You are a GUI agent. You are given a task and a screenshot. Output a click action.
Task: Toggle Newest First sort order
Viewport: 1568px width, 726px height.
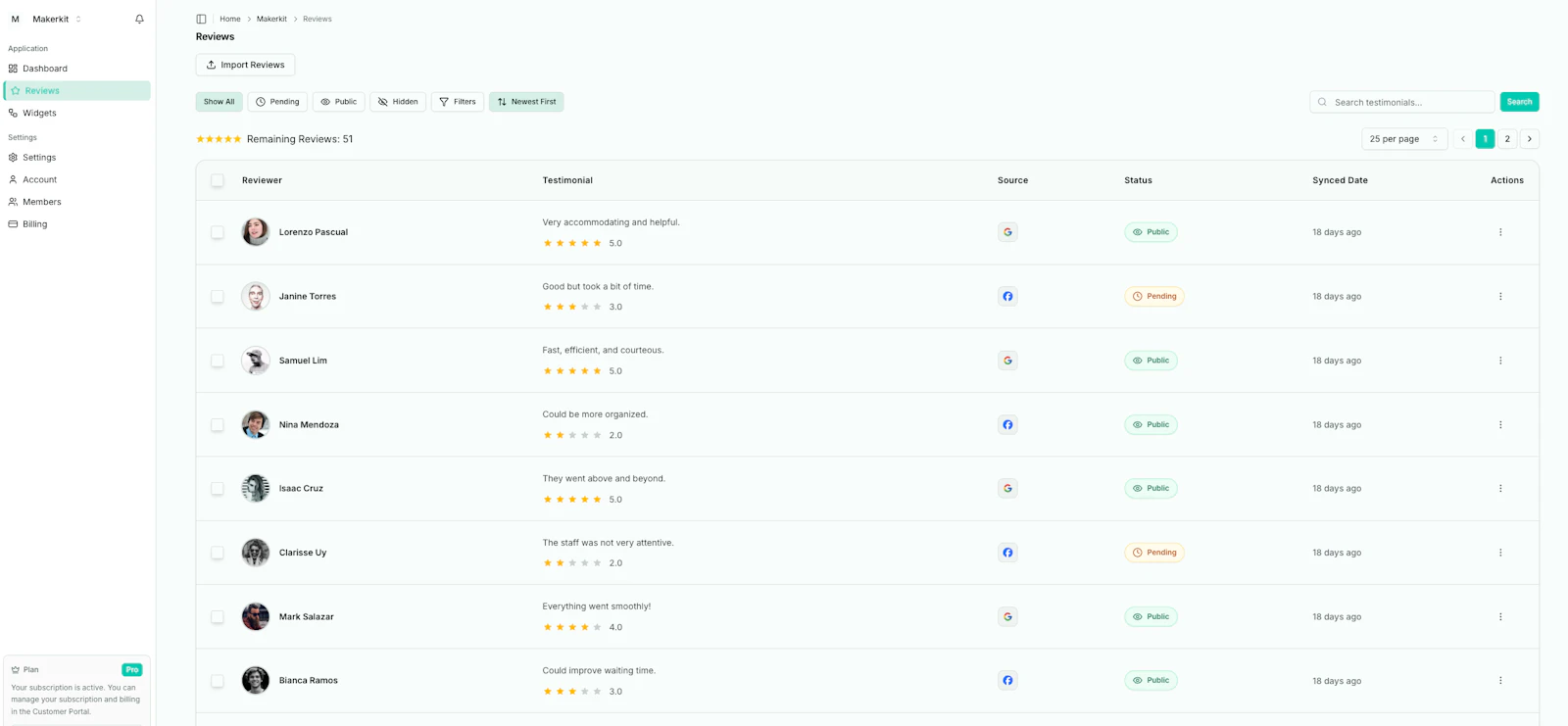coord(526,102)
